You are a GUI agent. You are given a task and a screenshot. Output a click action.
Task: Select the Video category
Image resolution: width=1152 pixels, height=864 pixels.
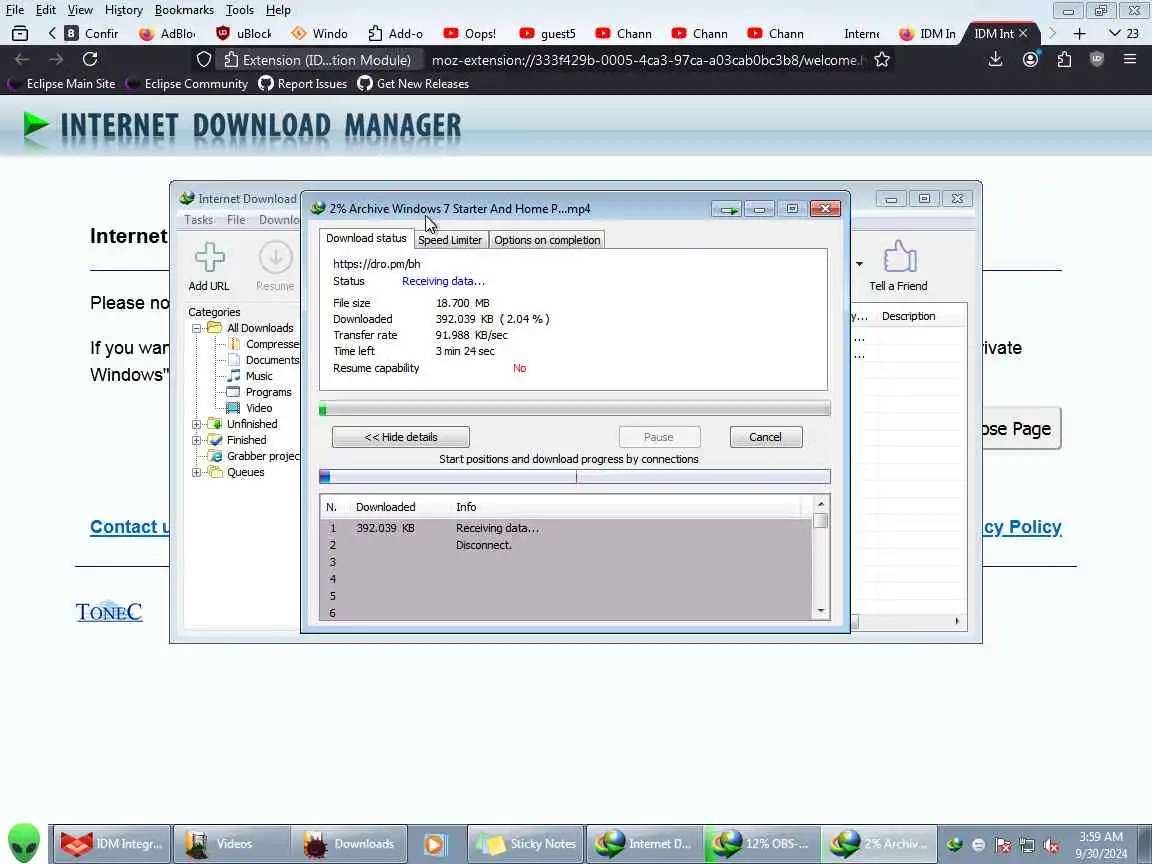(259, 408)
